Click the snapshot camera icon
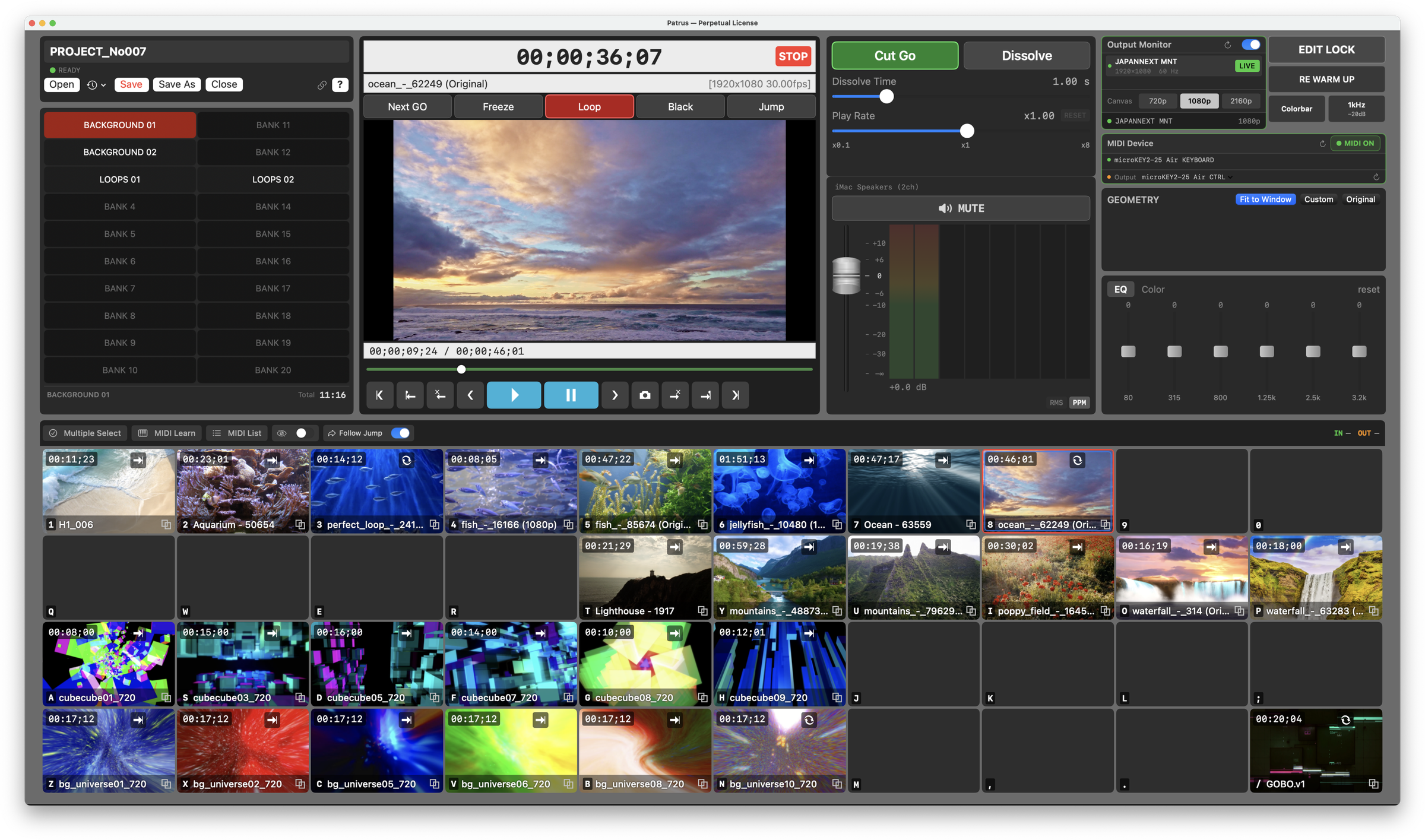The width and height of the screenshot is (1425, 840). (645, 395)
